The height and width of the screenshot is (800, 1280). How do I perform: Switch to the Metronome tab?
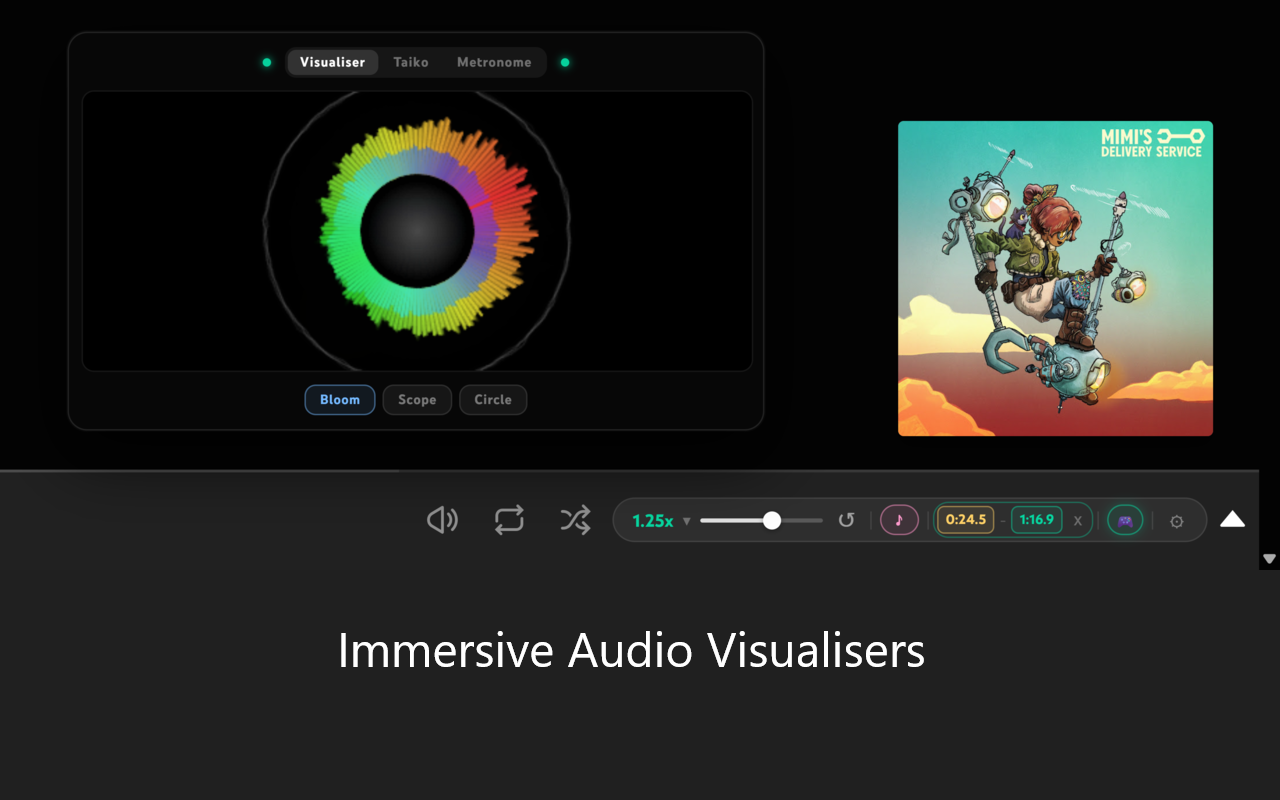click(494, 62)
